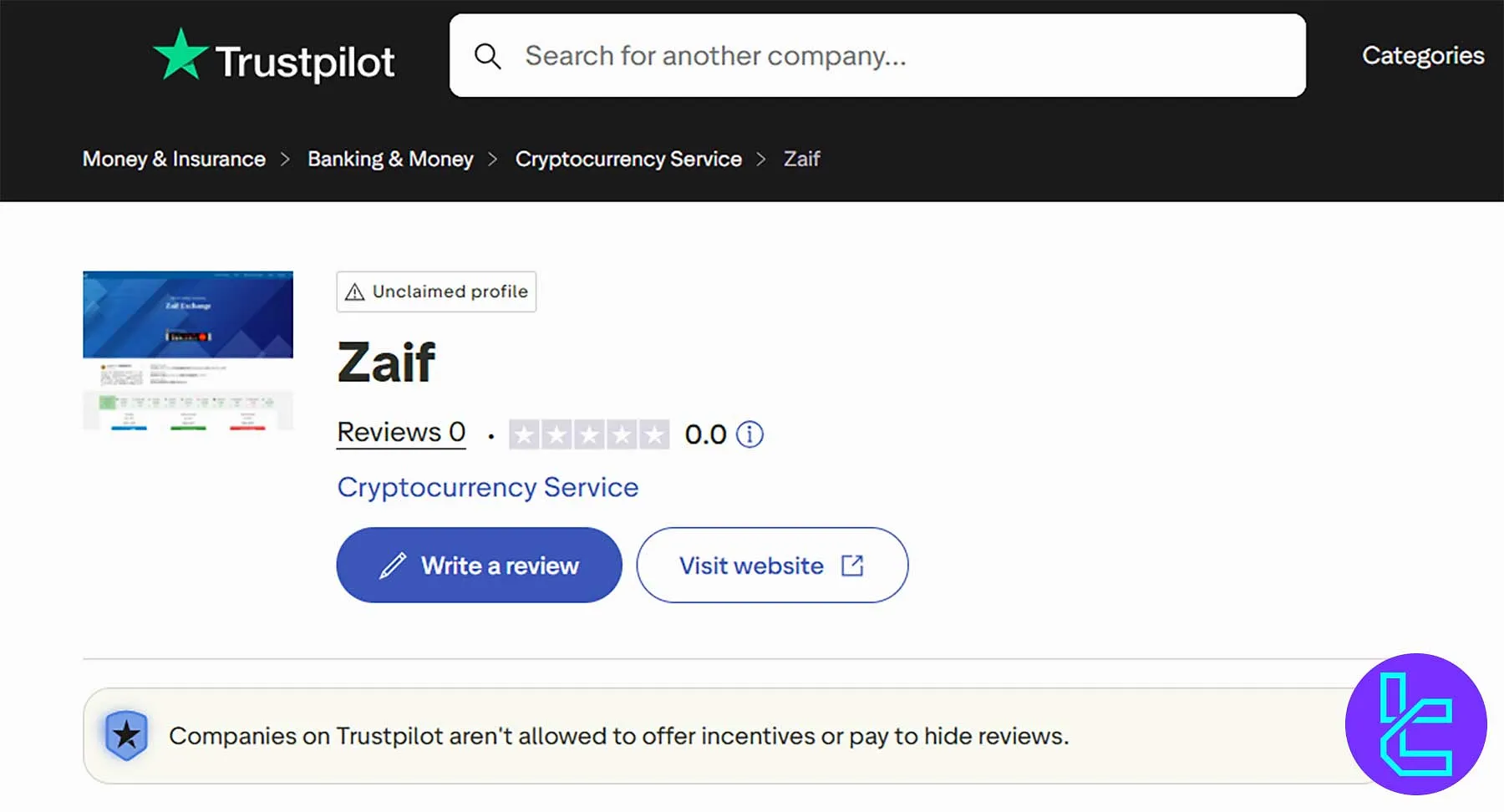Click the pencil icon inside Write a review

pyautogui.click(x=393, y=565)
